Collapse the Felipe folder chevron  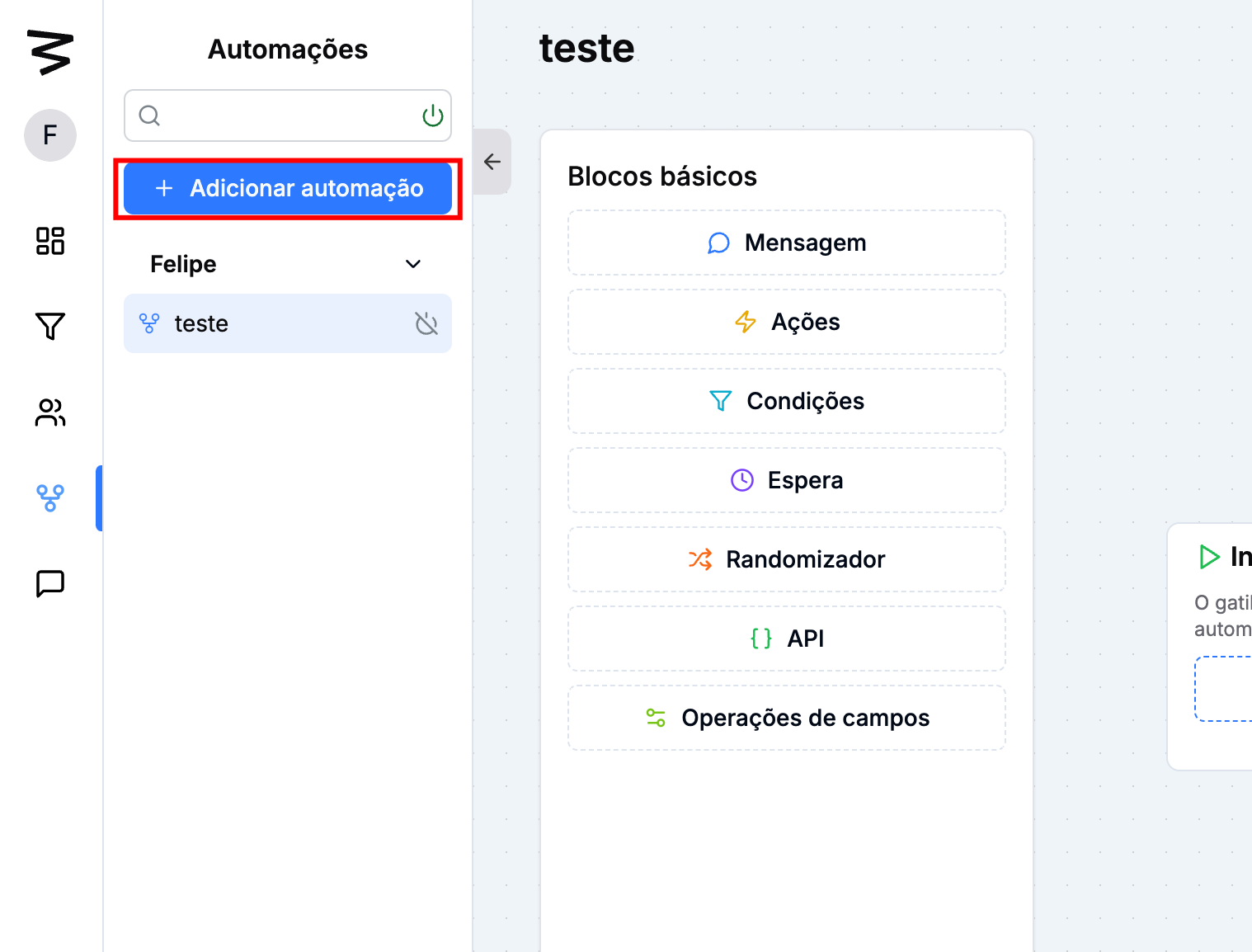[x=413, y=264]
